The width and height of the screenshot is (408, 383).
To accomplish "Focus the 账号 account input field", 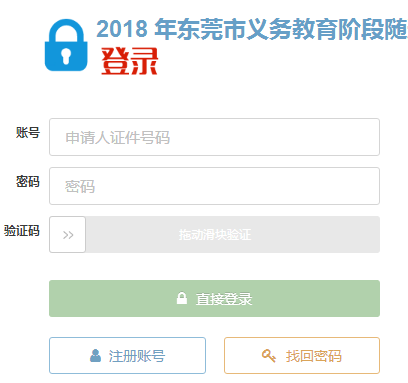I will pos(214,137).
